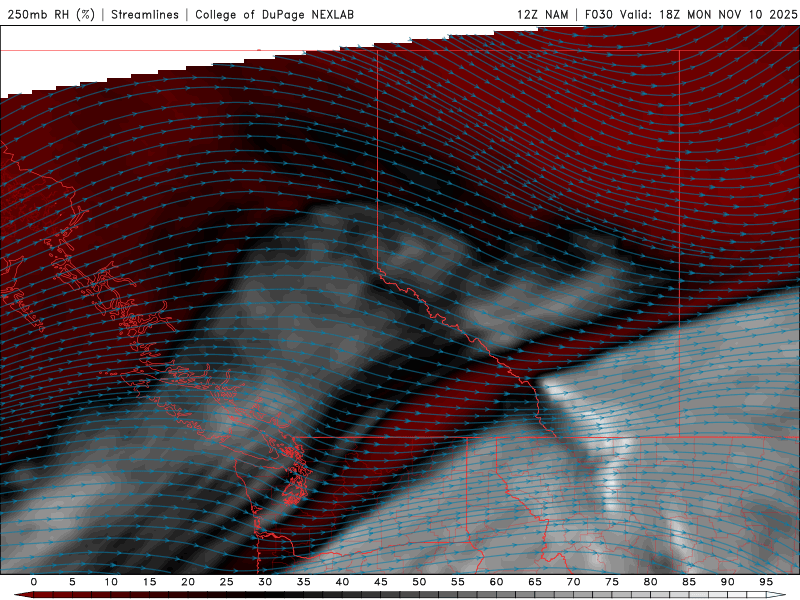The height and width of the screenshot is (600, 800).
Task: Click the 0 value on the colorbar scale
Action: pyautogui.click(x=34, y=582)
